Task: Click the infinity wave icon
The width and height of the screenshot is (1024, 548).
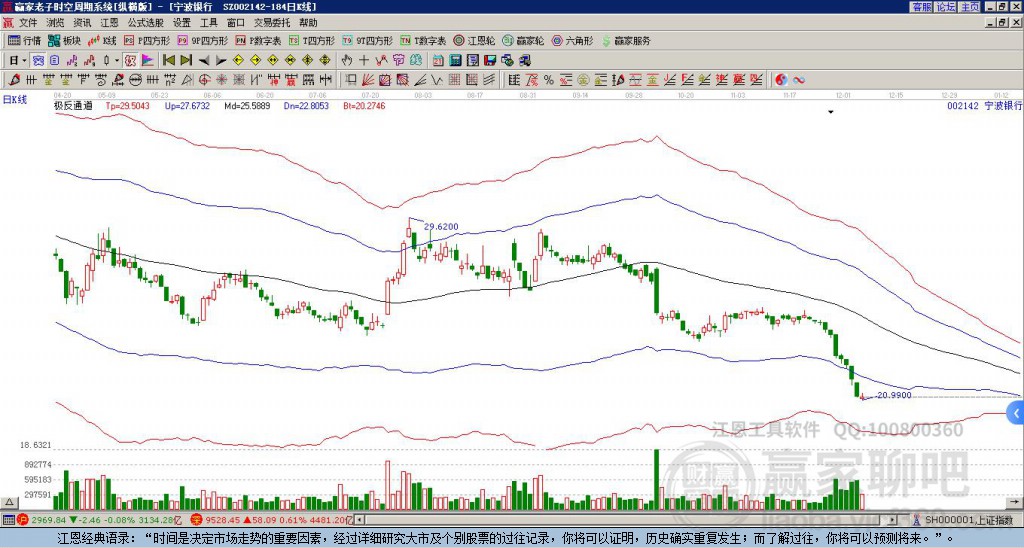Action: (798, 80)
